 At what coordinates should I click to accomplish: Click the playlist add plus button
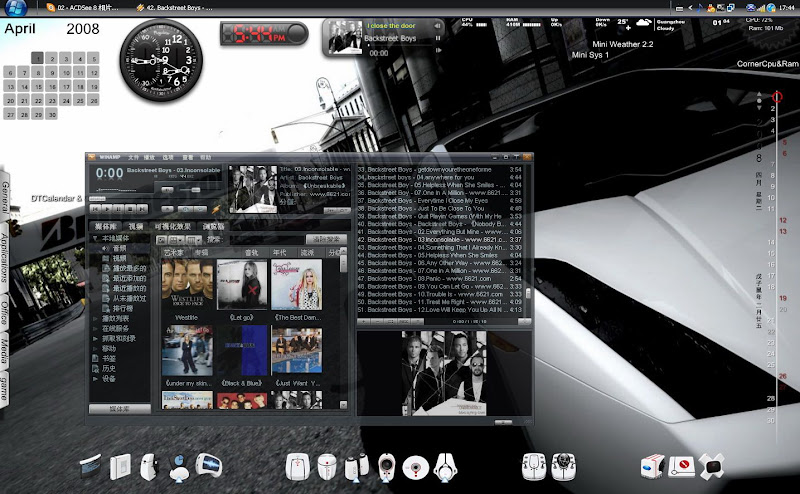[363, 322]
